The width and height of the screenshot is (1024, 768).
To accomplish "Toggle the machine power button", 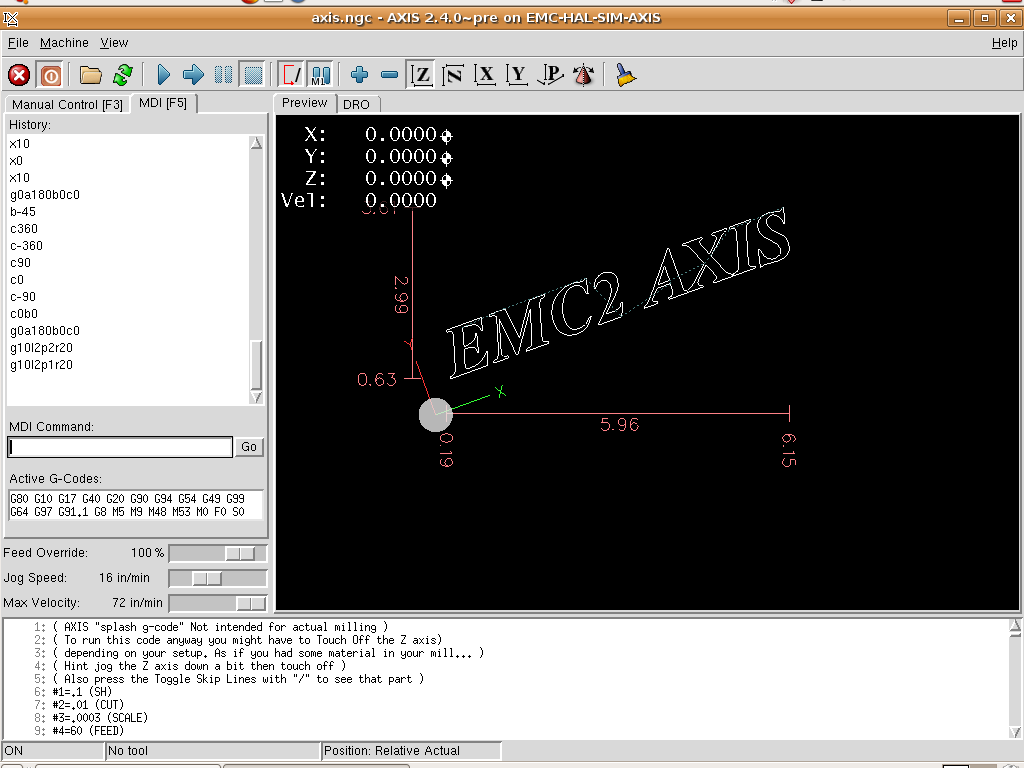I will click(50, 75).
